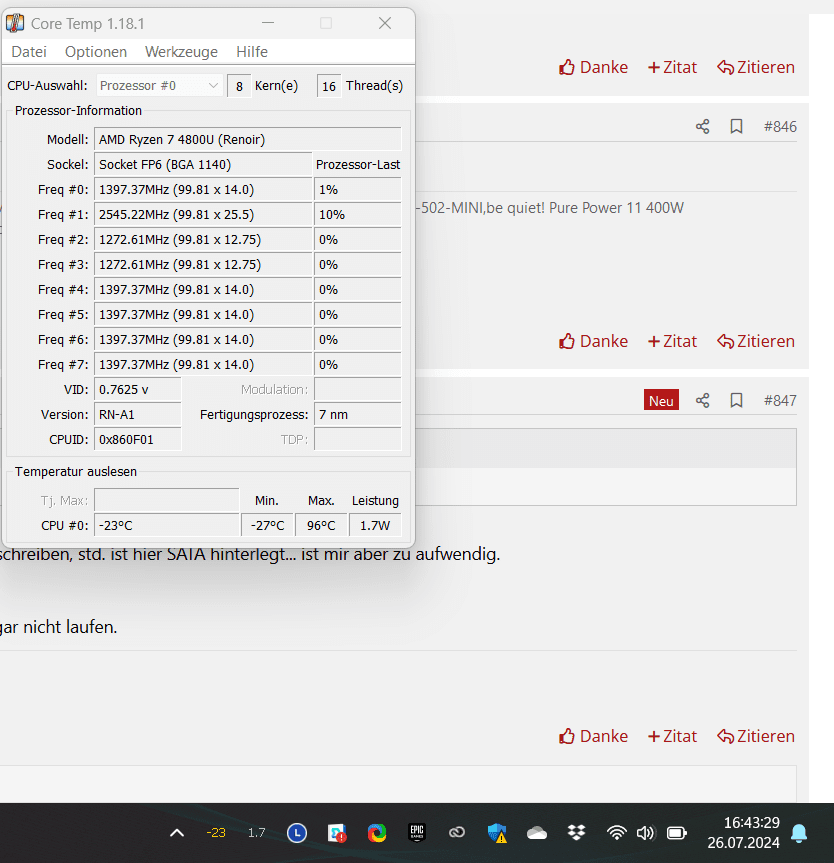Viewport: 834px width, 863px height.
Task: Click Core Temp tray temperature -23 icon
Action: (x=216, y=833)
